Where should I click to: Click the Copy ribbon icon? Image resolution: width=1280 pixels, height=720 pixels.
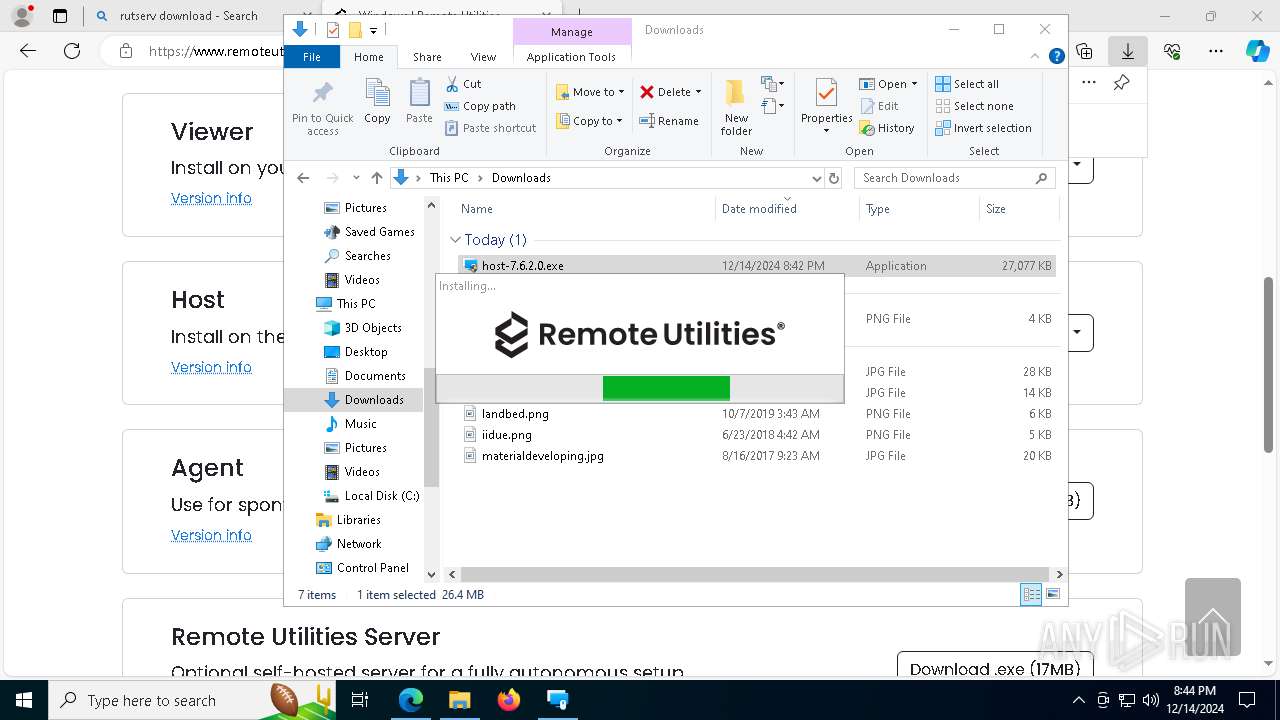[377, 101]
